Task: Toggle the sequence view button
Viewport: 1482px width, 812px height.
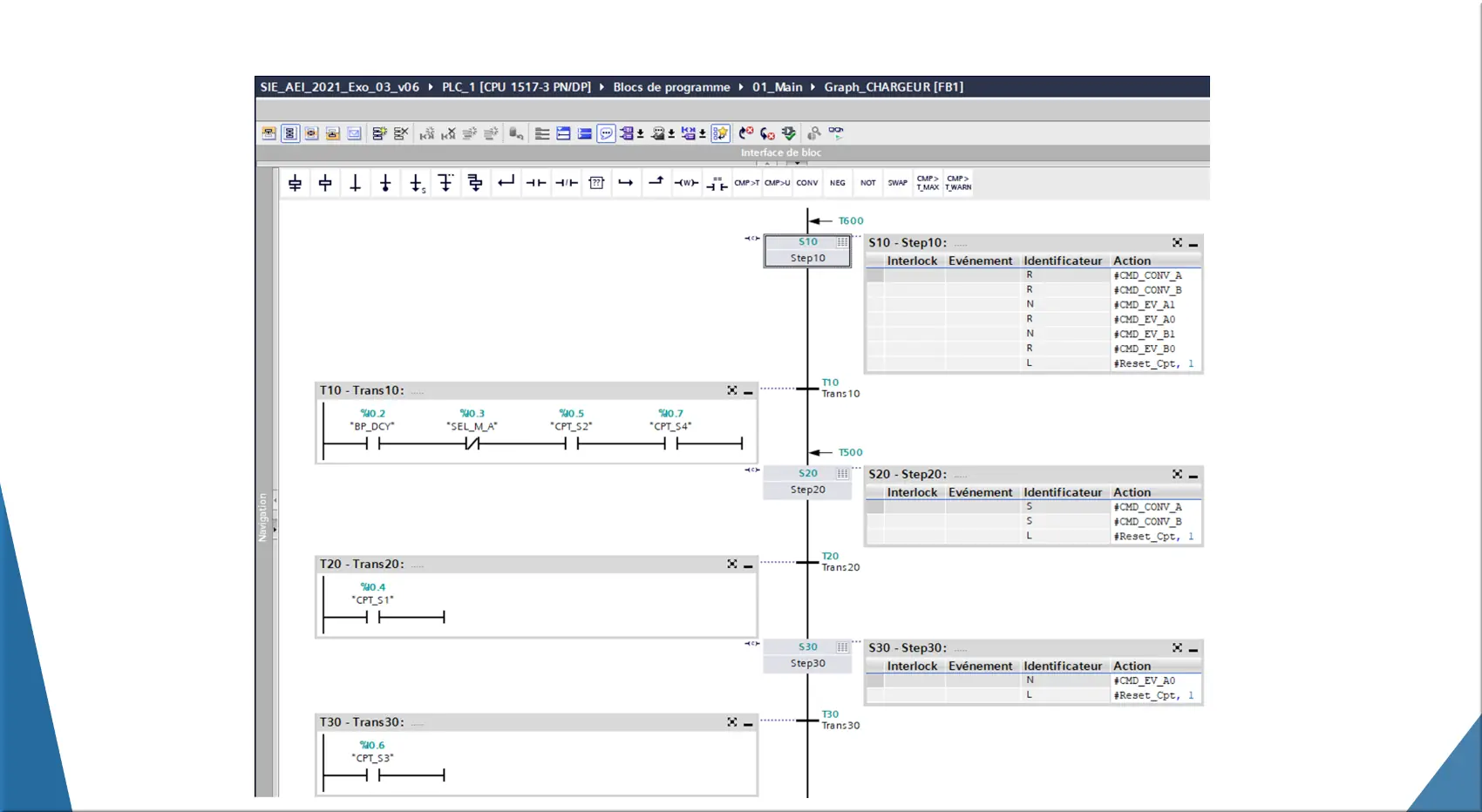Action: (x=290, y=133)
